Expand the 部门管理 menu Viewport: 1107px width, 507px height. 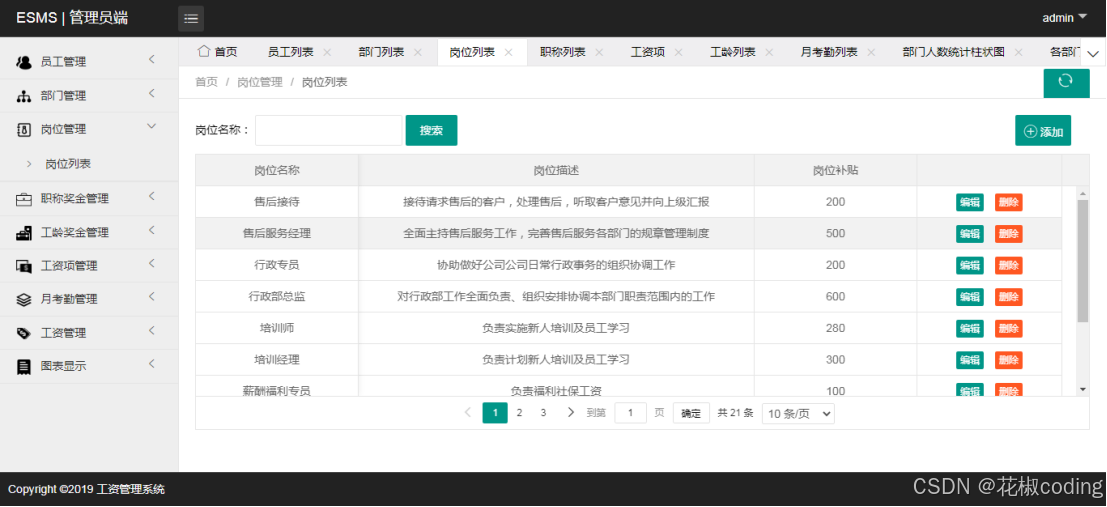pyautogui.click(x=152, y=94)
